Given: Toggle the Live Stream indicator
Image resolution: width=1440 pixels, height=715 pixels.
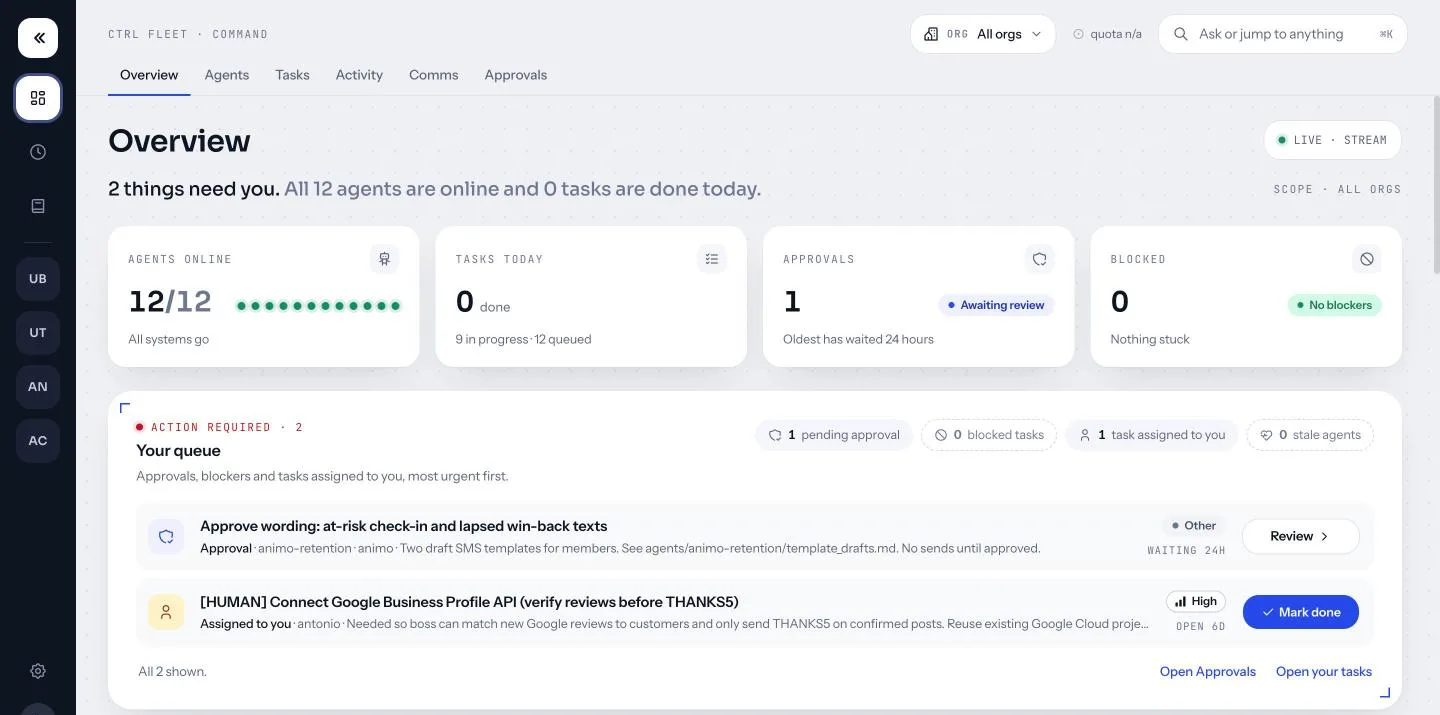Looking at the screenshot, I should click(x=1332, y=140).
